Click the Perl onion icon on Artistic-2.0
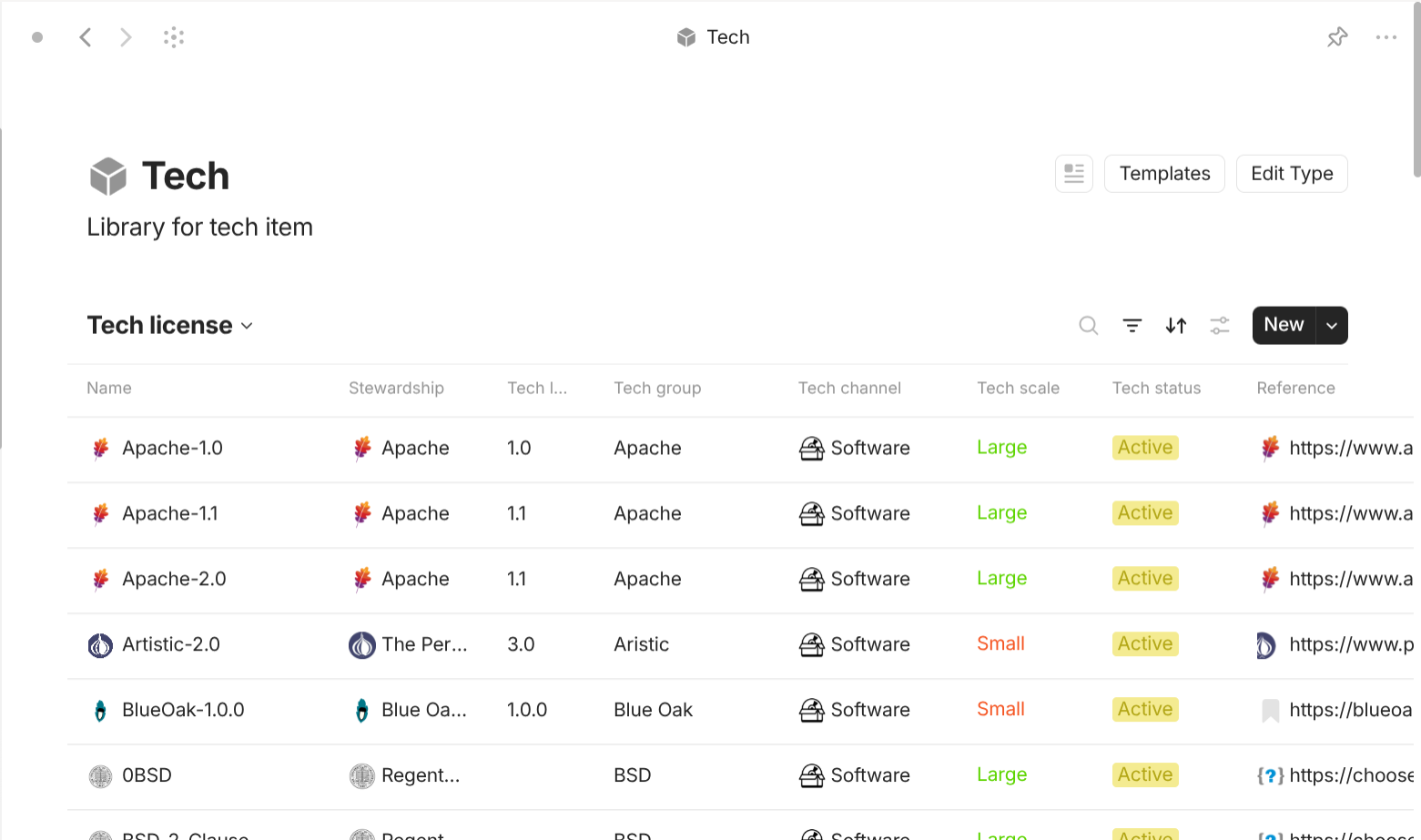The width and height of the screenshot is (1421, 840). coord(100,644)
